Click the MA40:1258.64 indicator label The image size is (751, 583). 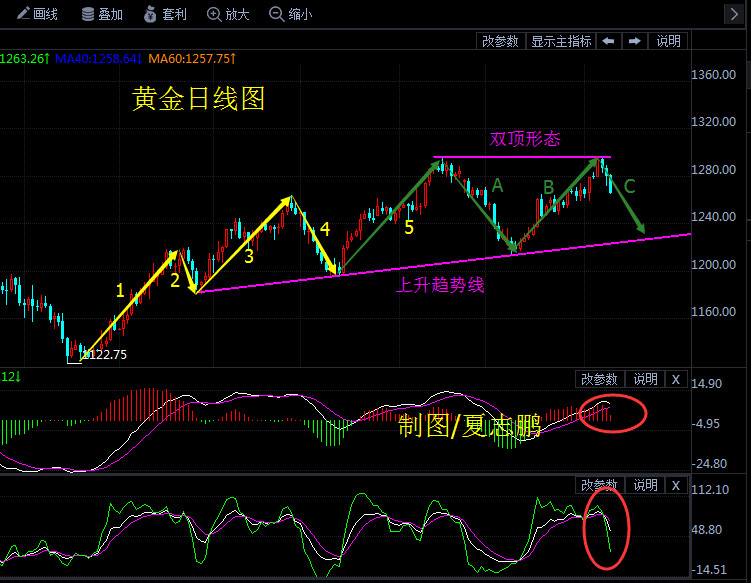(99, 59)
